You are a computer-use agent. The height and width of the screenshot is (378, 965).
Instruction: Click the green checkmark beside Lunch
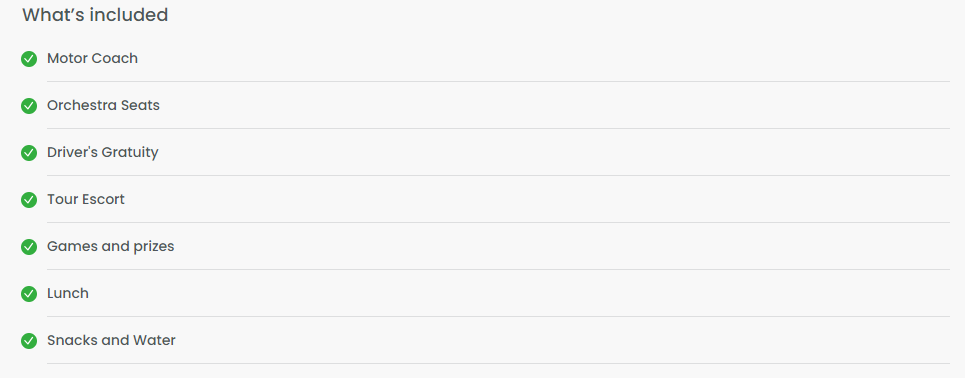coord(29,294)
